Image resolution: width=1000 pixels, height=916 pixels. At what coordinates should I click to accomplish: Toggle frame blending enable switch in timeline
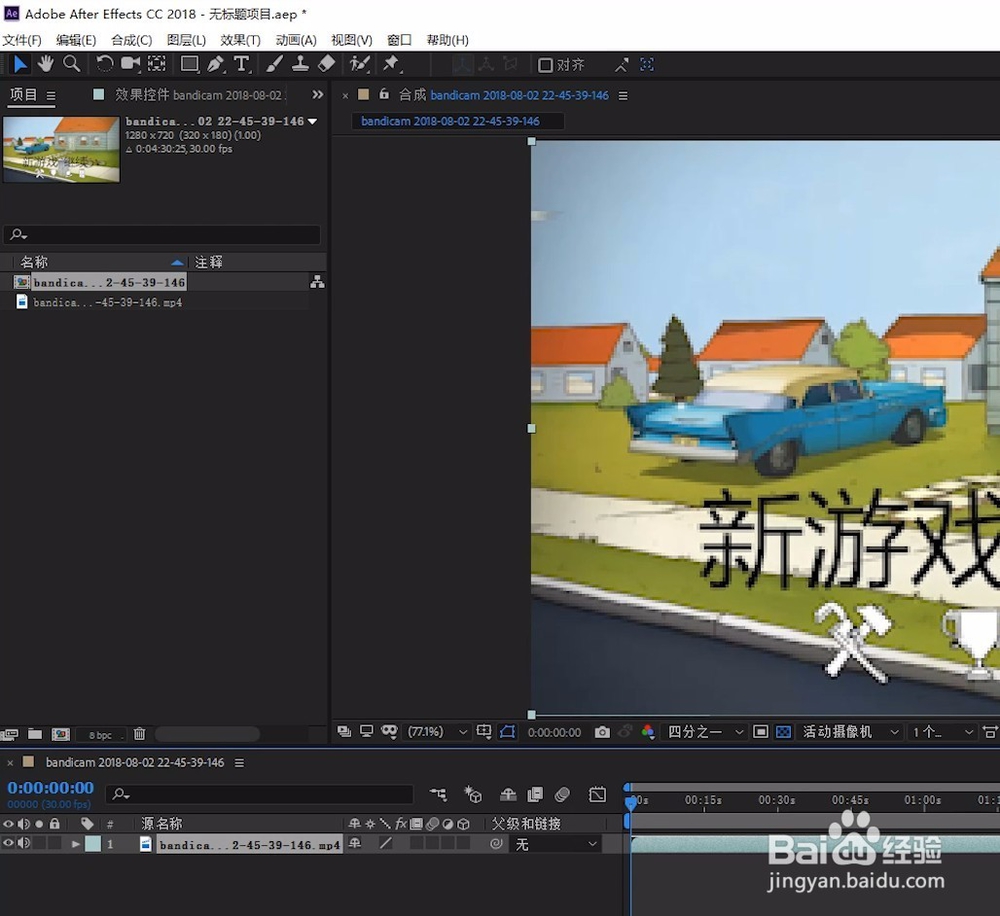[535, 794]
